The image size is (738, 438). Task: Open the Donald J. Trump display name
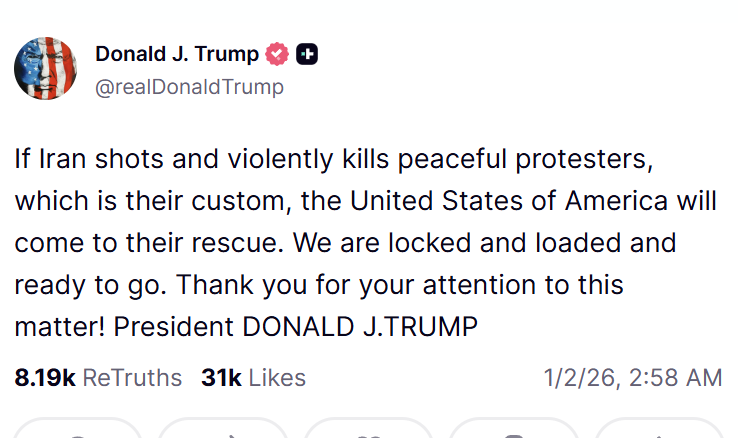point(177,54)
